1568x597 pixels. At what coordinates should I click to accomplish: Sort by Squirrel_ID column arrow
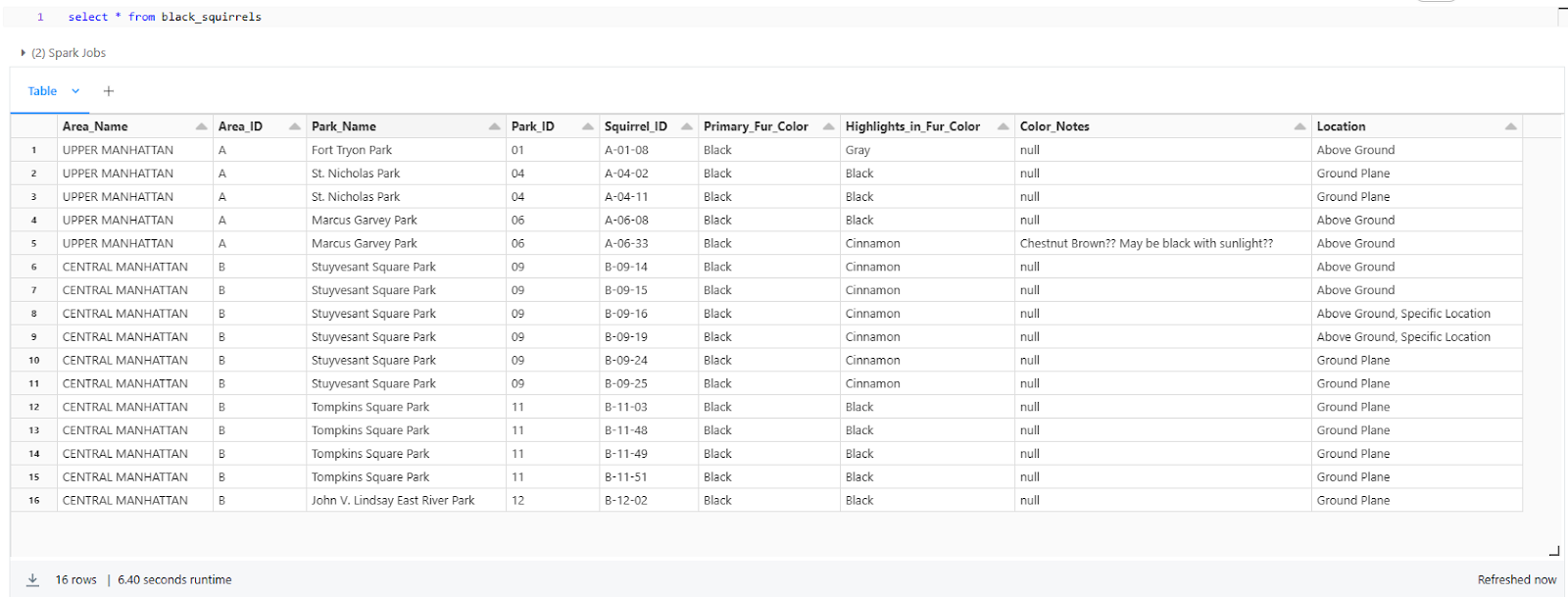[x=687, y=126]
